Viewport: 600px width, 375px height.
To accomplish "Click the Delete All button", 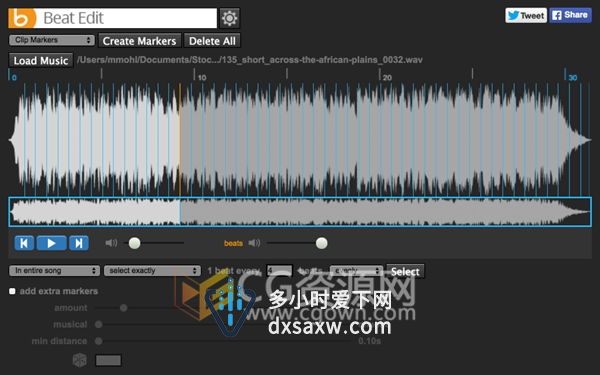I will [x=212, y=41].
